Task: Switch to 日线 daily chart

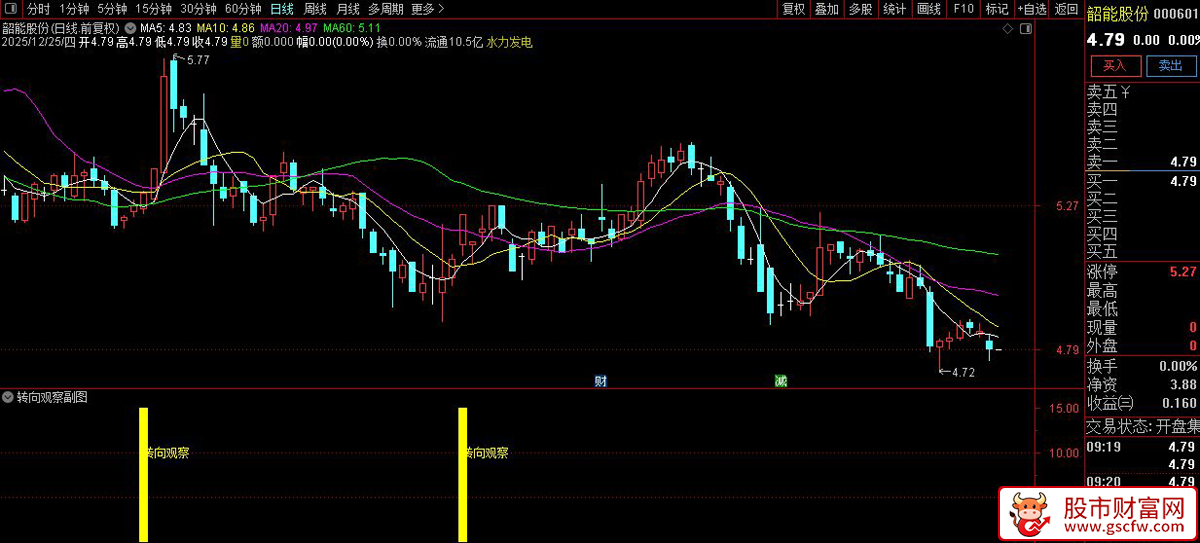Action: point(283,9)
